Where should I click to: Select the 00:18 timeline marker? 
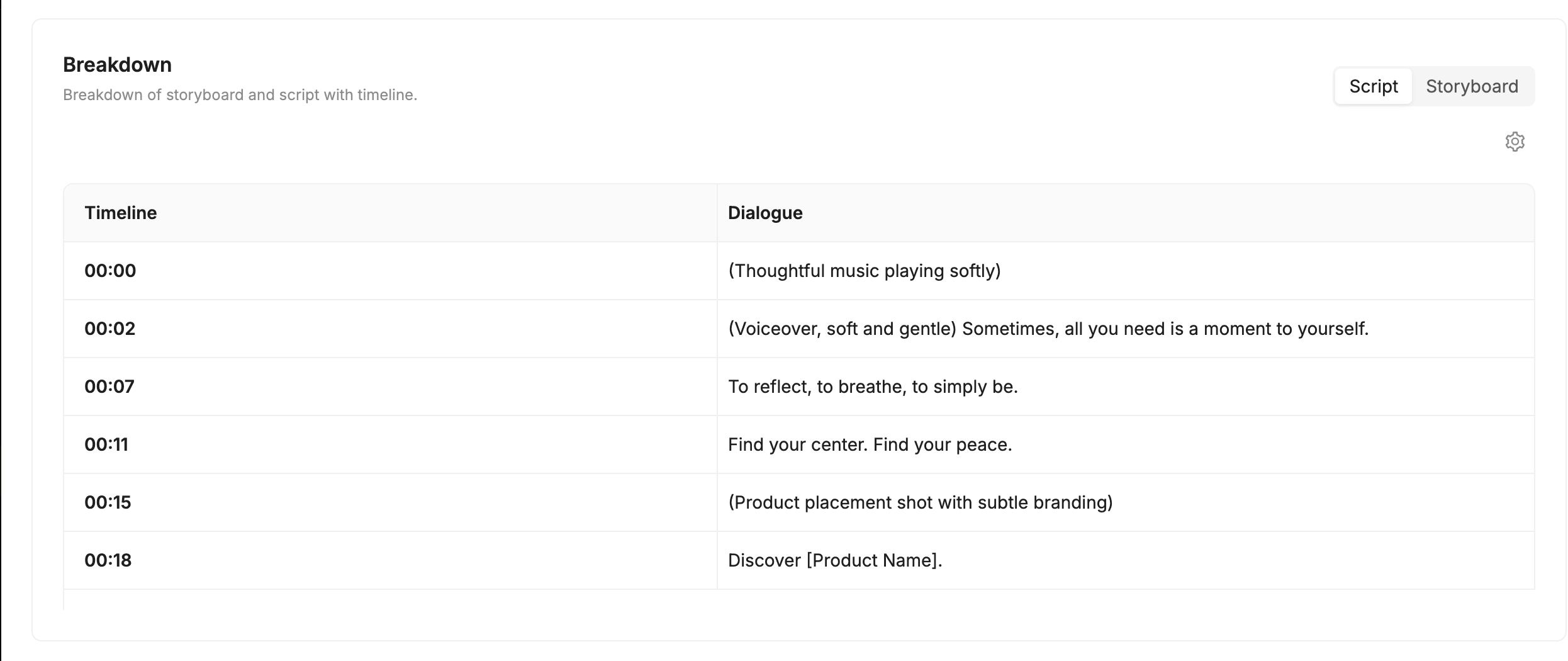coord(108,560)
